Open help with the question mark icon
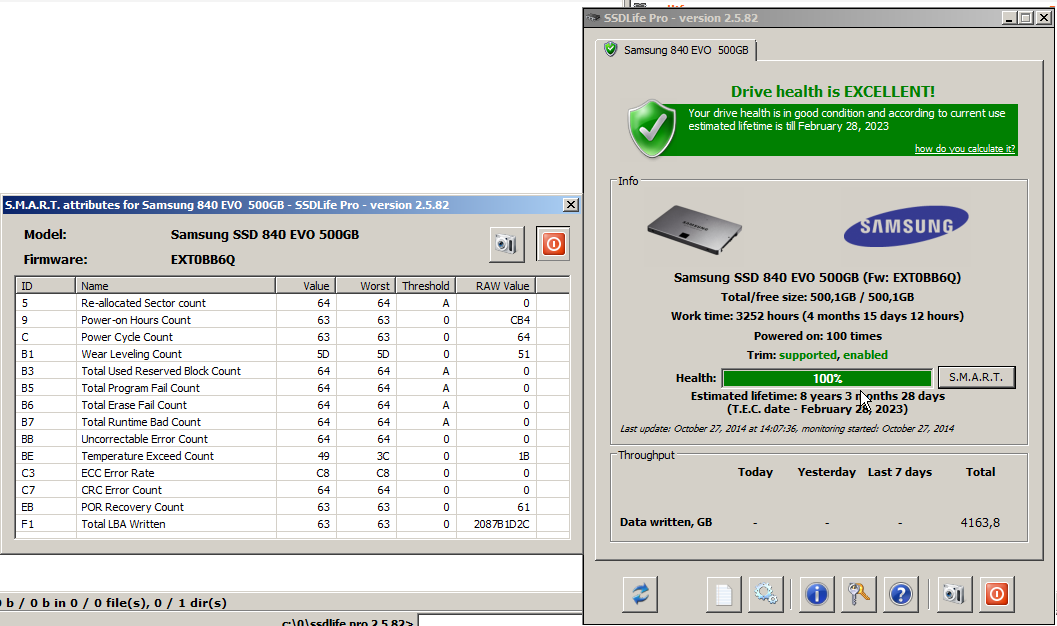Viewport: 1057px width, 626px height. (x=901, y=594)
